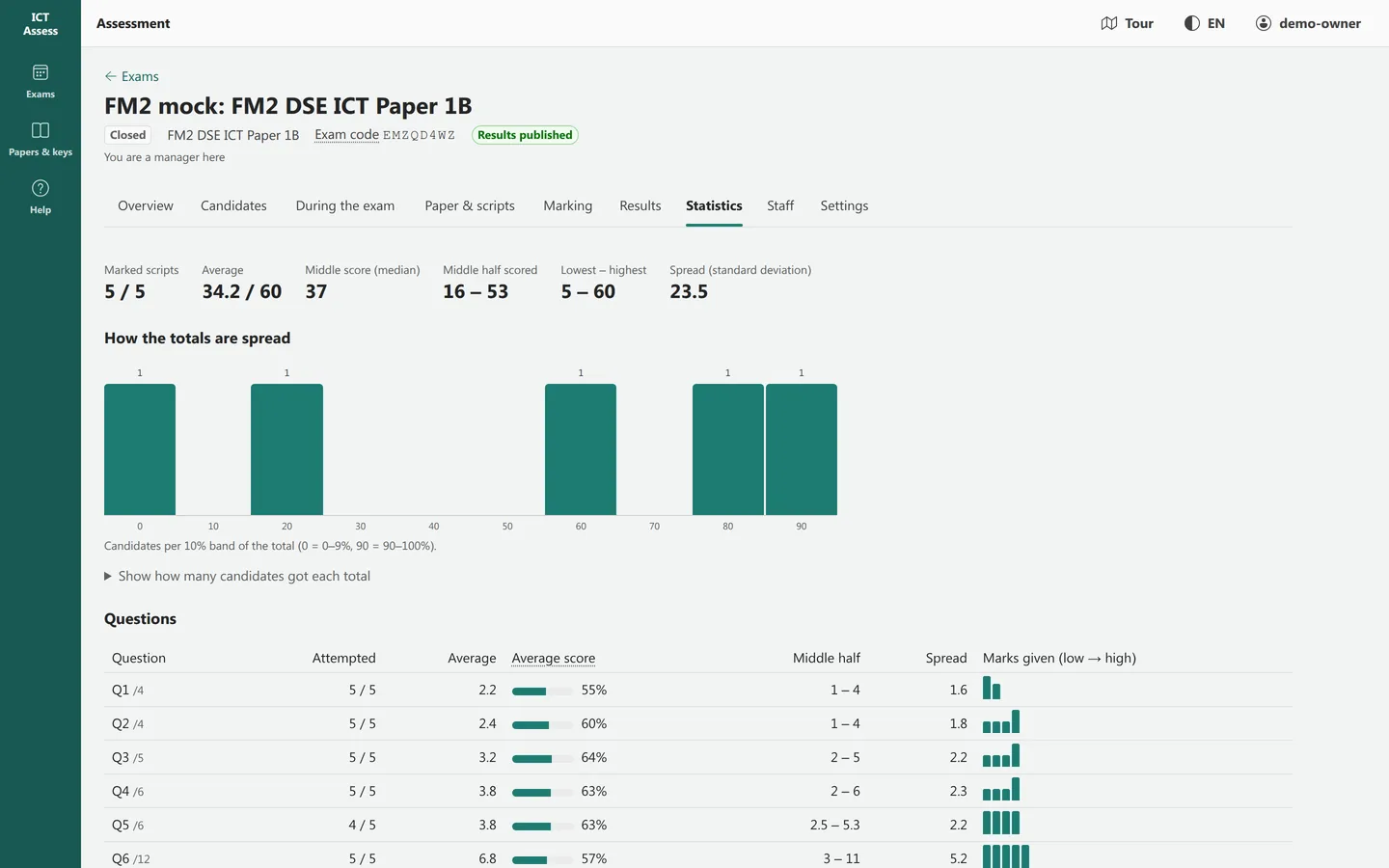Viewport: 1389px width, 868px height.
Task: Click the ICT Assess logo
Action: pyautogui.click(x=41, y=24)
